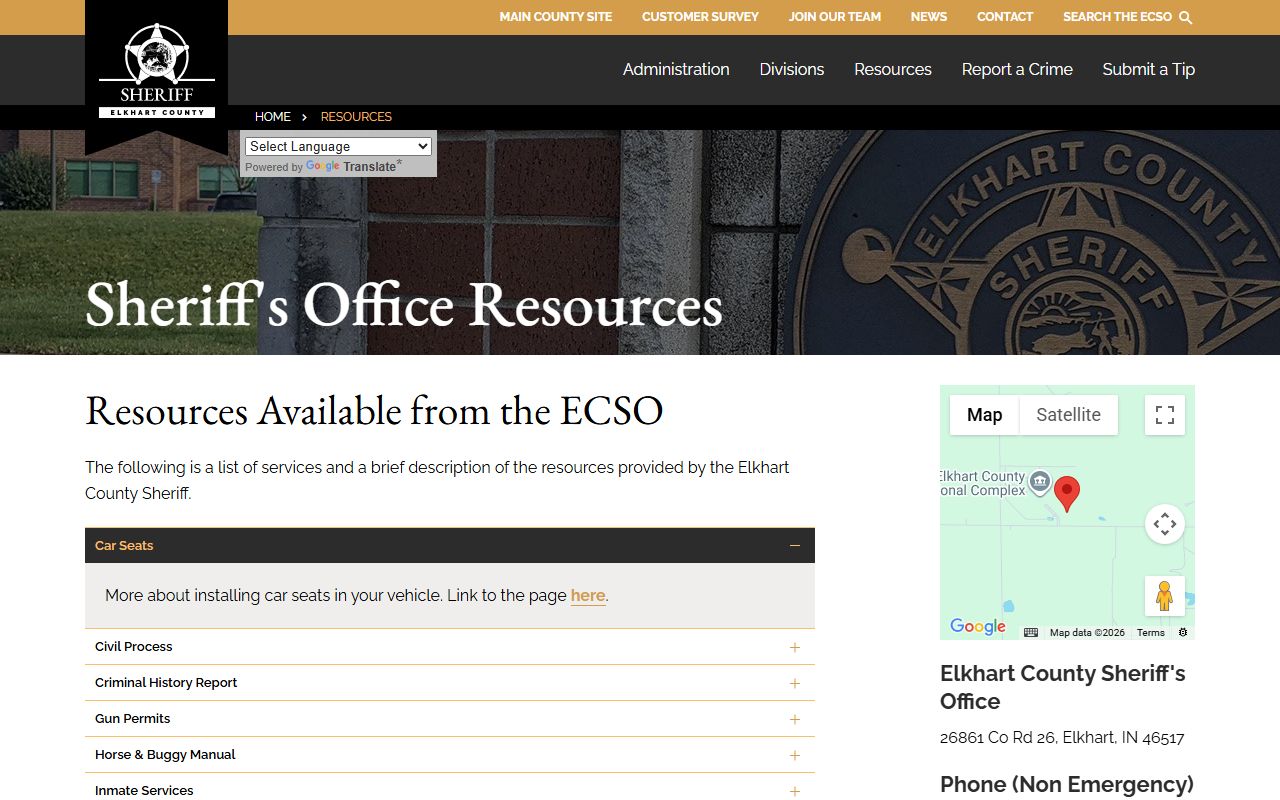Click the Car Seats heading
This screenshot has width=1280, height=800.
coord(124,546)
